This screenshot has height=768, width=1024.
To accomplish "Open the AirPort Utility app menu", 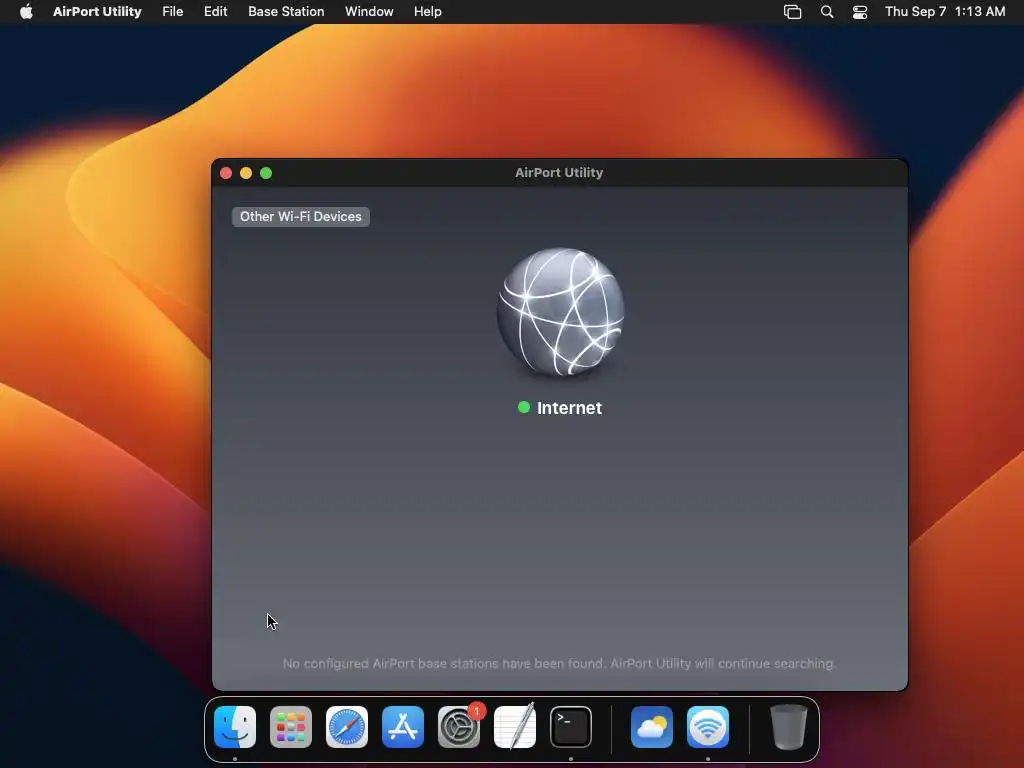I will [97, 11].
